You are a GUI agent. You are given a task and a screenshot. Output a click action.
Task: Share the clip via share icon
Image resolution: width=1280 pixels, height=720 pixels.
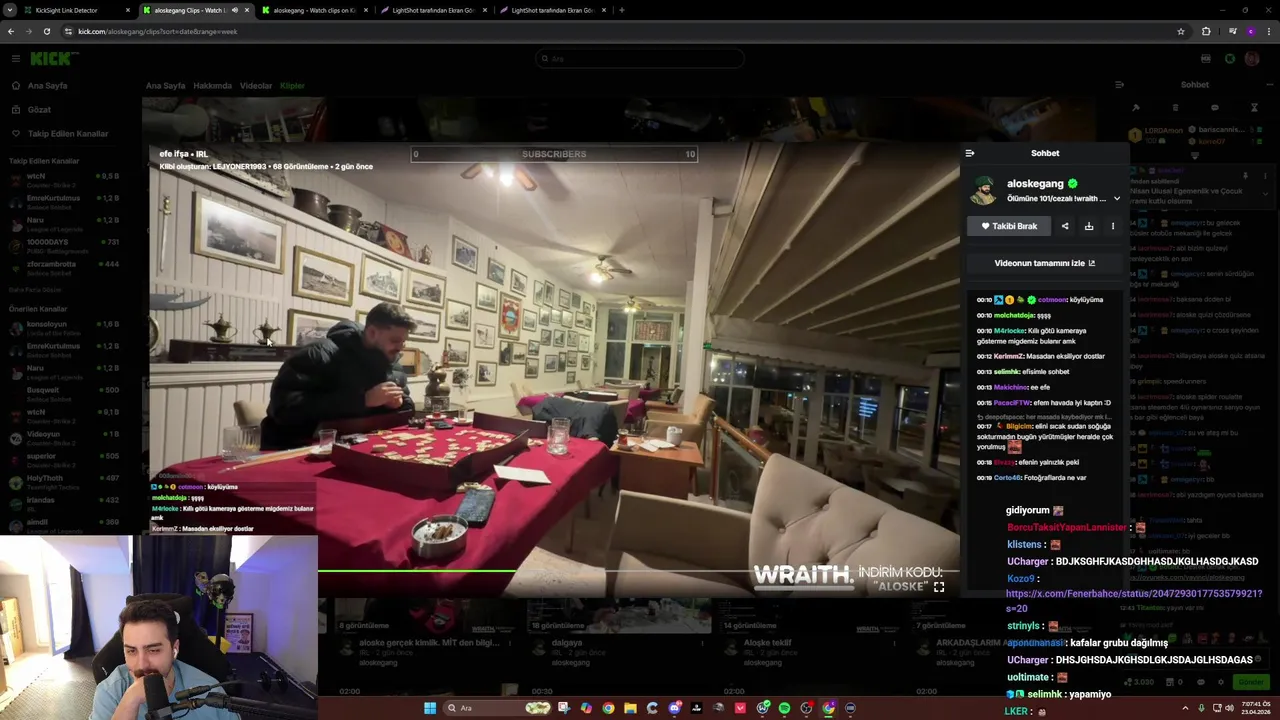coord(1065,226)
